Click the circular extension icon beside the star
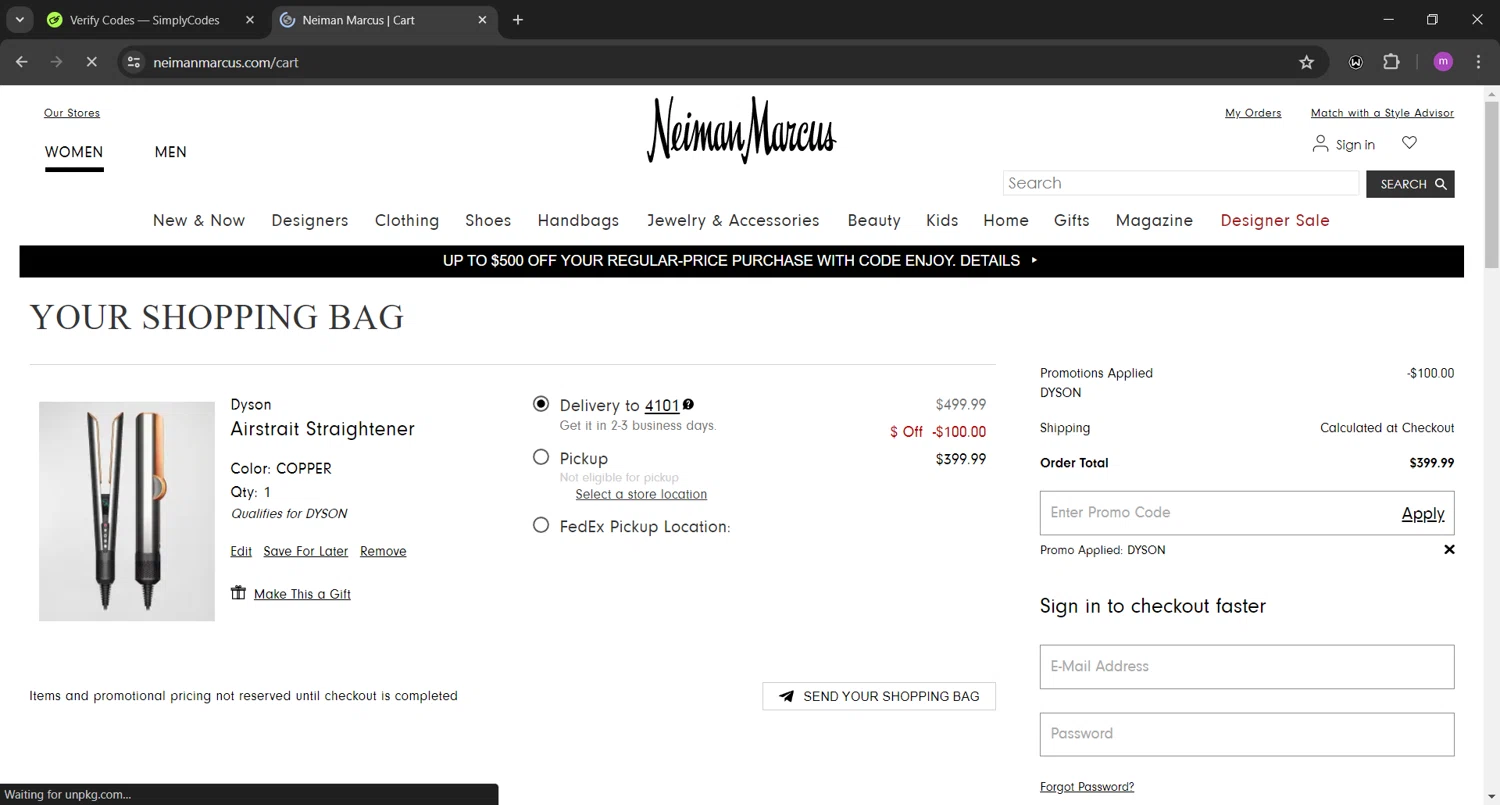Image resolution: width=1500 pixels, height=805 pixels. 1356,62
